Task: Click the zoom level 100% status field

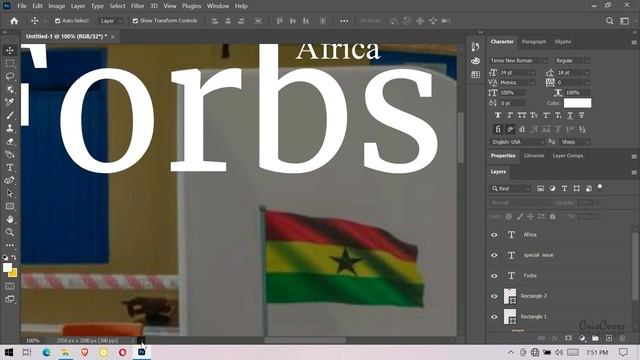Action: tap(33, 340)
